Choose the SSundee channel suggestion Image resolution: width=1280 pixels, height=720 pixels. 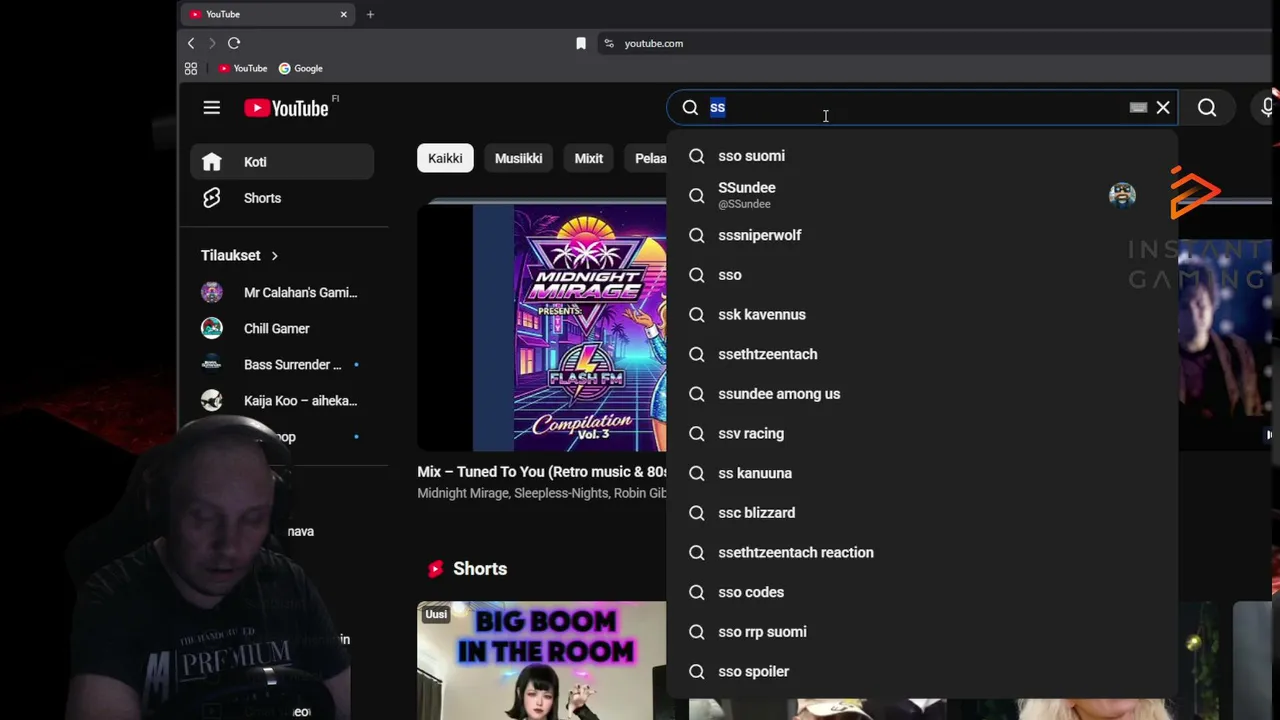coord(922,195)
